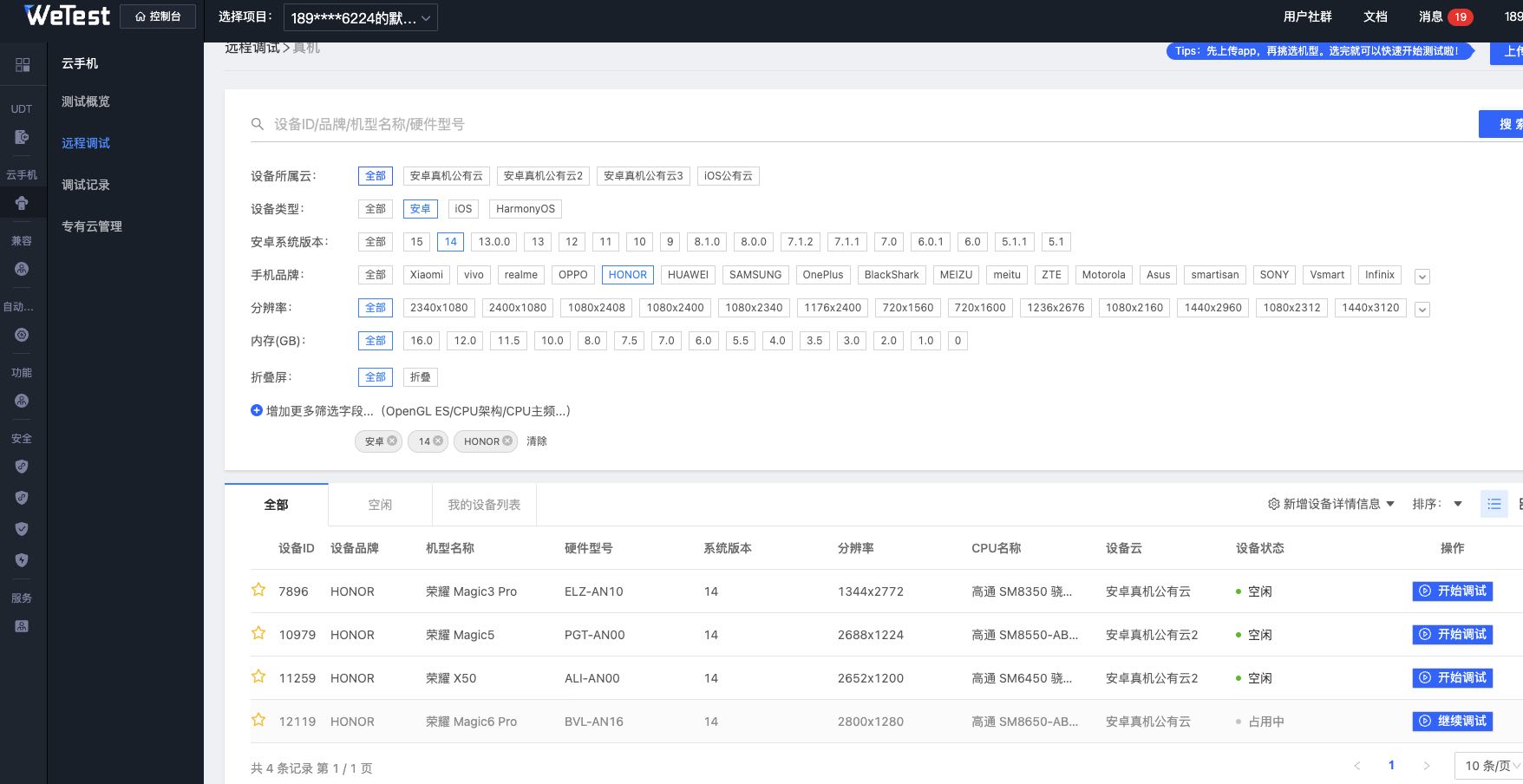Star device 10979 as favorite
The height and width of the screenshot is (784, 1523).
[x=258, y=633]
